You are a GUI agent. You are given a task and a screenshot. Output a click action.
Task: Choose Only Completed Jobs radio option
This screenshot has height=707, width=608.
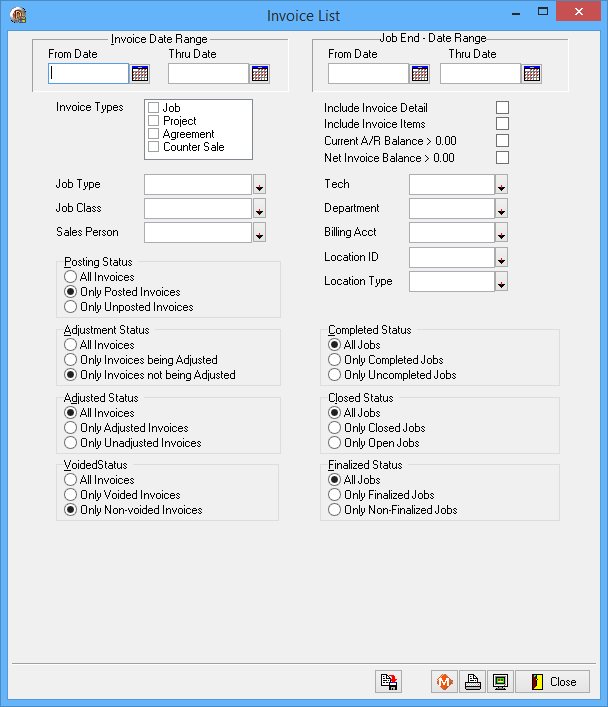(x=335, y=360)
